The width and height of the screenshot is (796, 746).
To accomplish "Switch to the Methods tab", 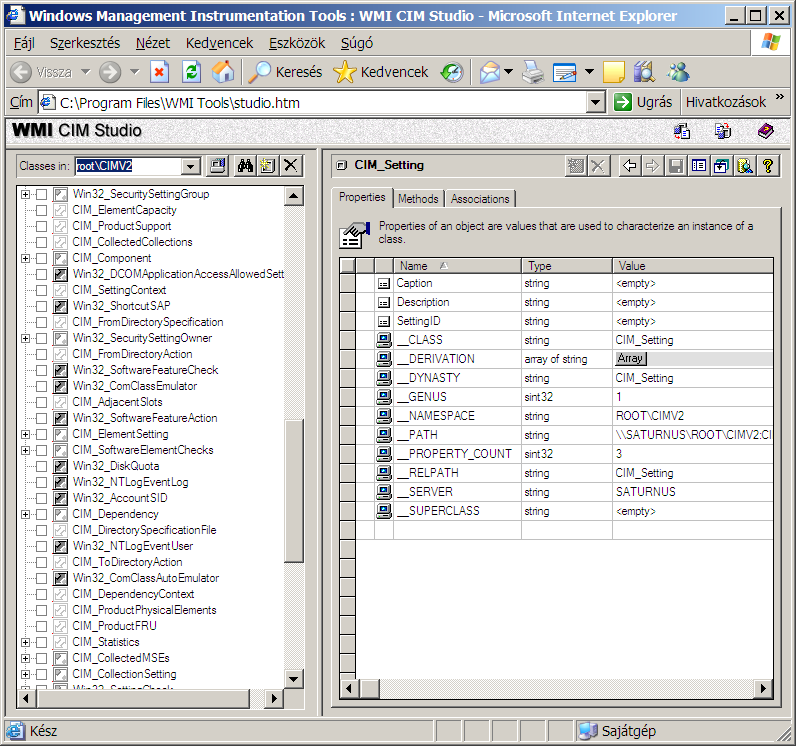I will 418,199.
